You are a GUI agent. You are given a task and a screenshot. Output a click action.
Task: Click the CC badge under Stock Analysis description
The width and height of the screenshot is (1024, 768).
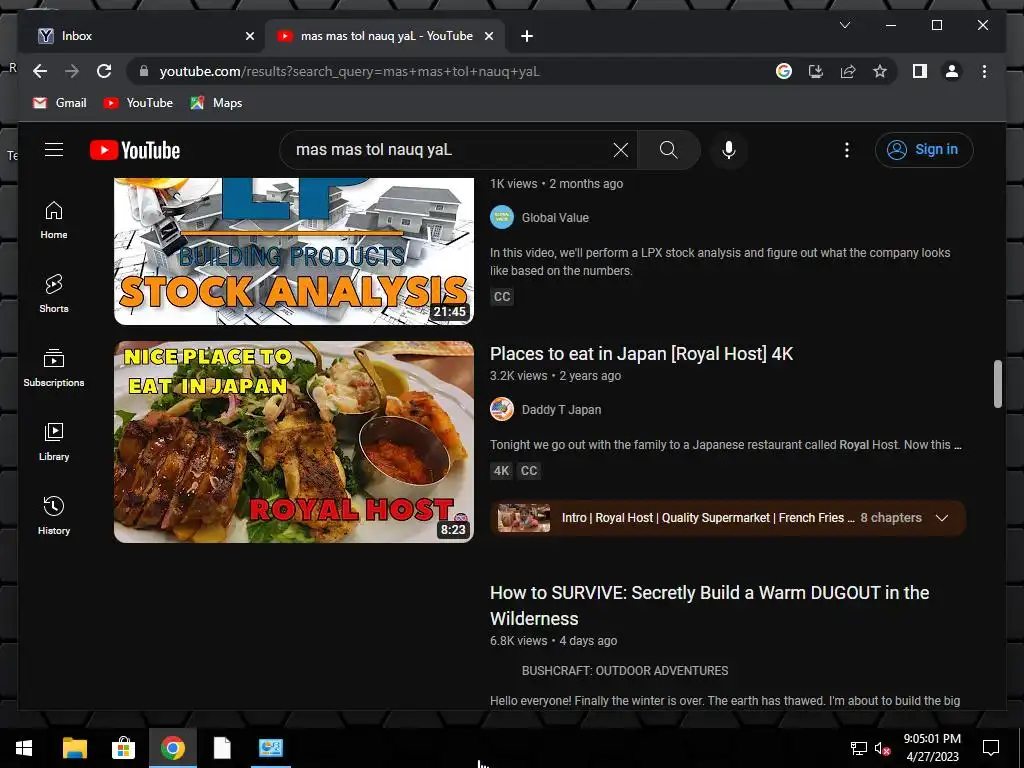pyautogui.click(x=502, y=296)
